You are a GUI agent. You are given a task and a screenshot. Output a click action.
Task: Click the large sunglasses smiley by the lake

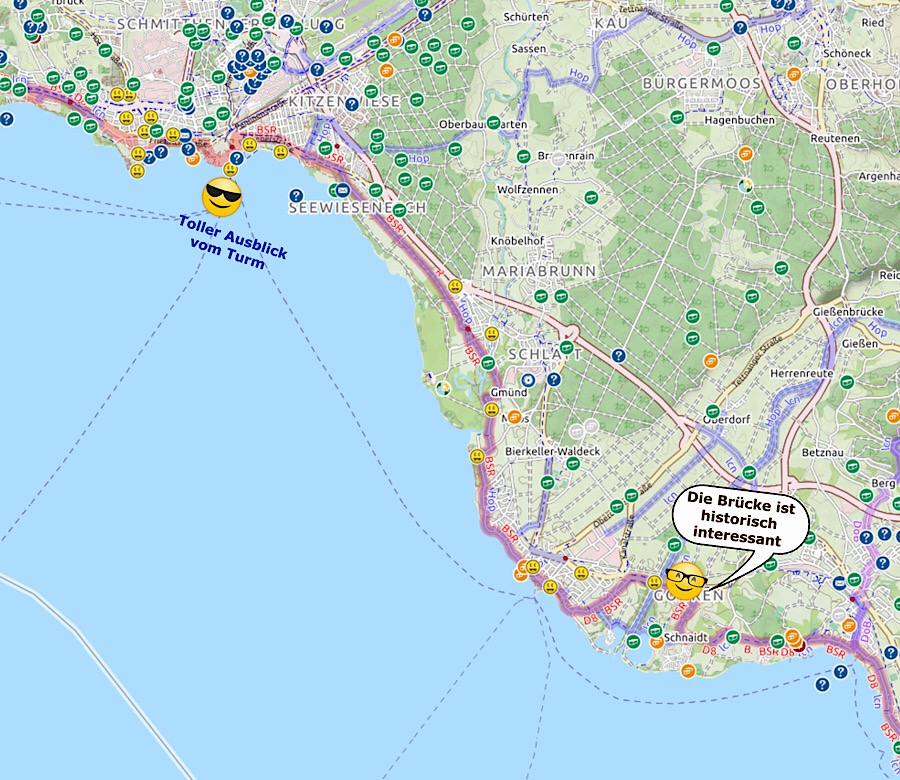[x=222, y=197]
